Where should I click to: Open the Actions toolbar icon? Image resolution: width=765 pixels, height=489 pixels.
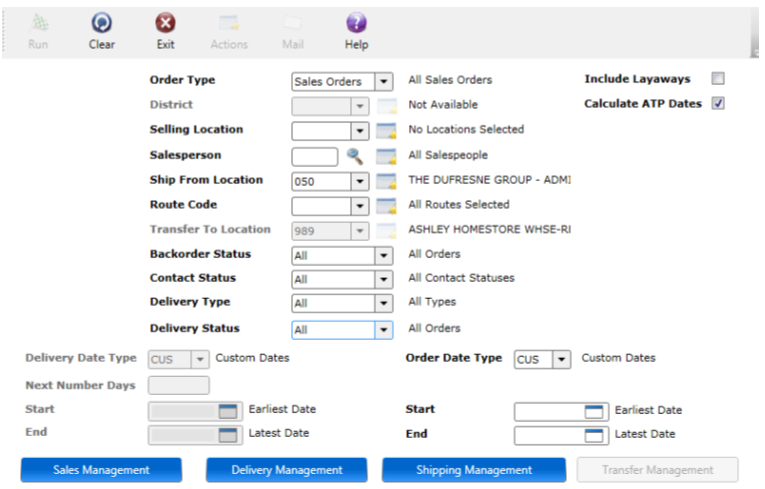(229, 23)
